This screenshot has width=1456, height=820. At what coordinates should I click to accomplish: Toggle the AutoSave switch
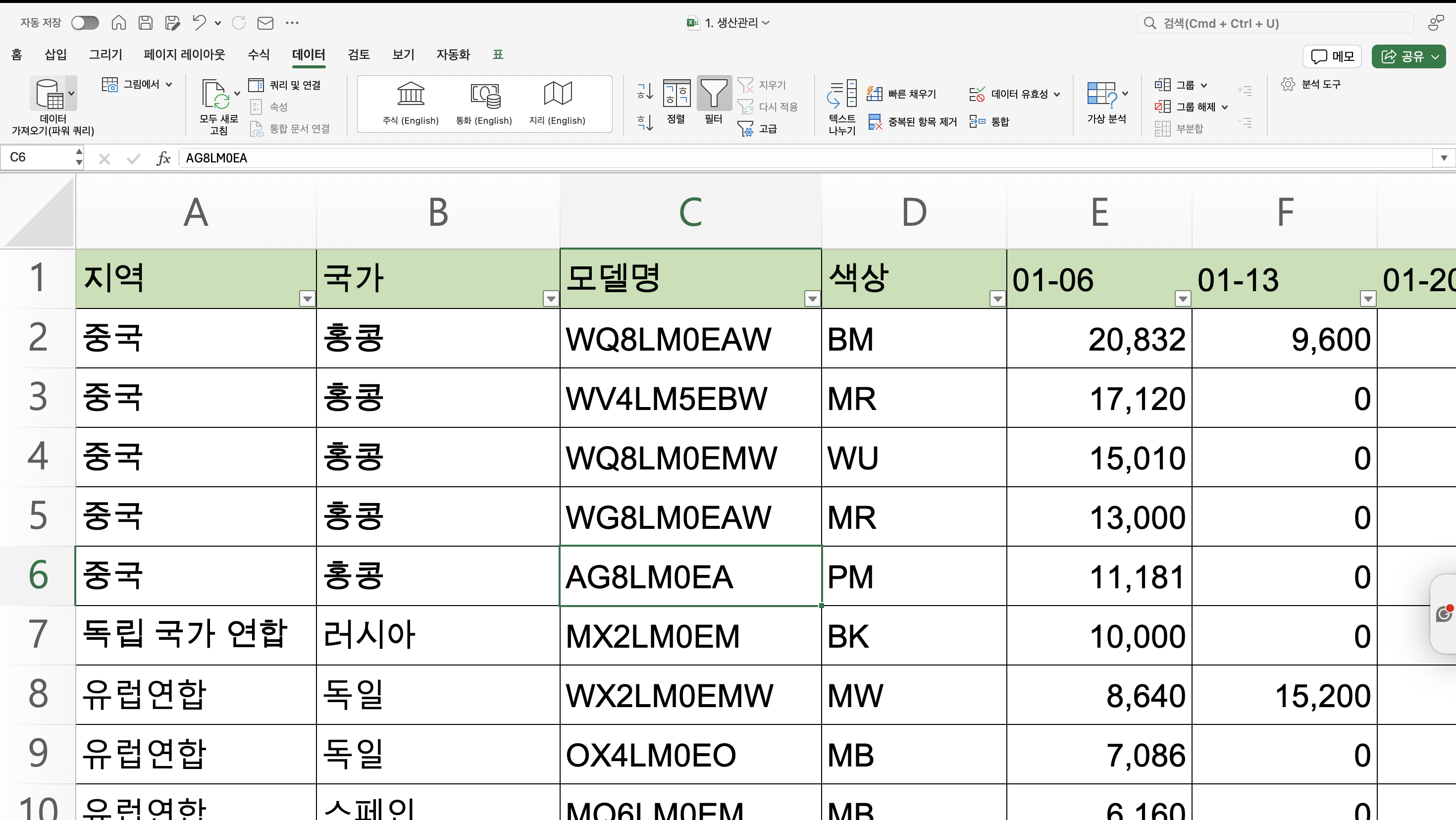tap(85, 23)
